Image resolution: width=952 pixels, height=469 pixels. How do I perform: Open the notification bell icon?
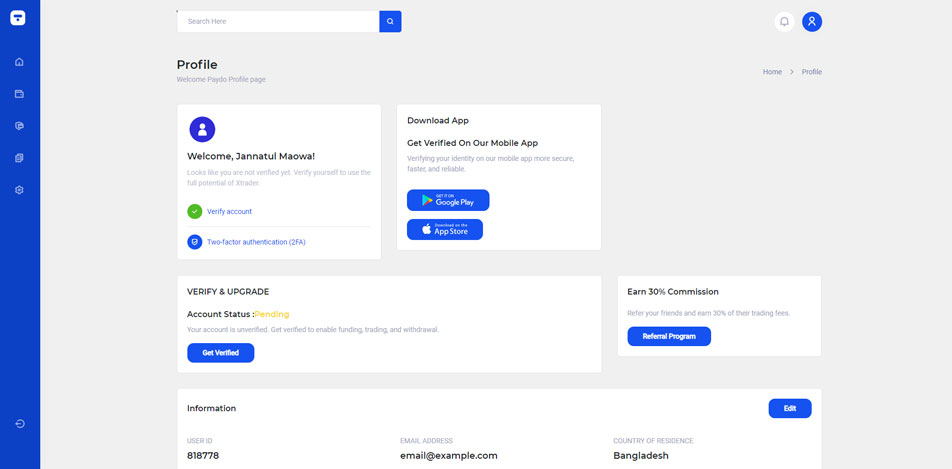click(784, 21)
